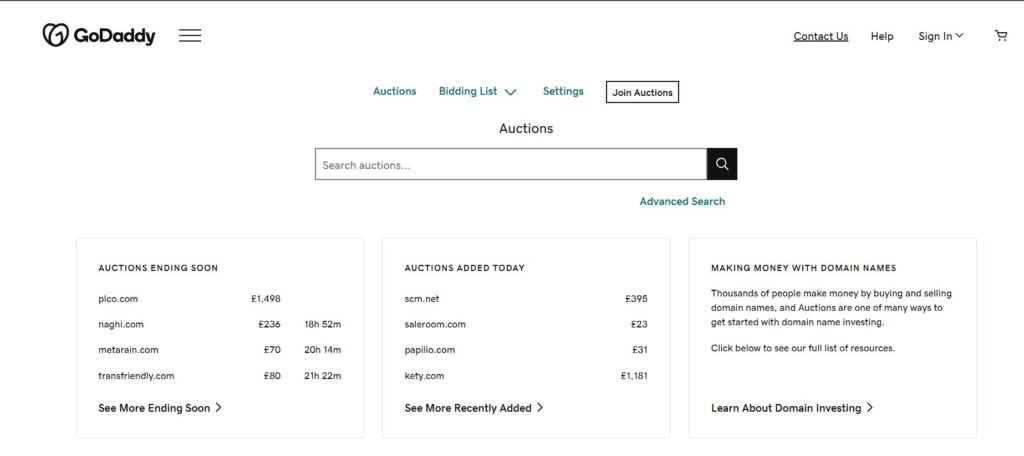Open Contact Us link

[821, 37]
